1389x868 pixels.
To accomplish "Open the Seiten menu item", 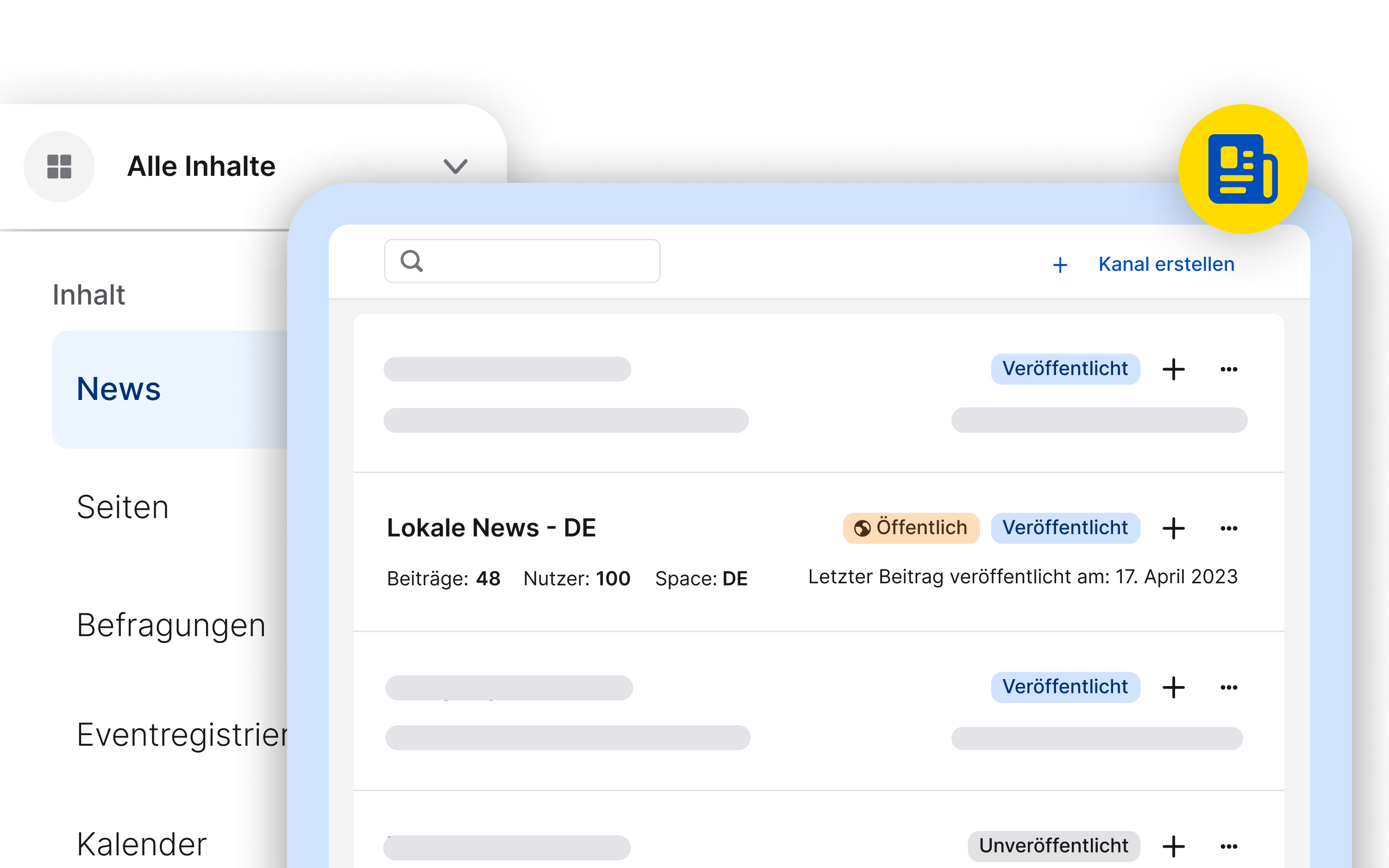I will pos(123,507).
